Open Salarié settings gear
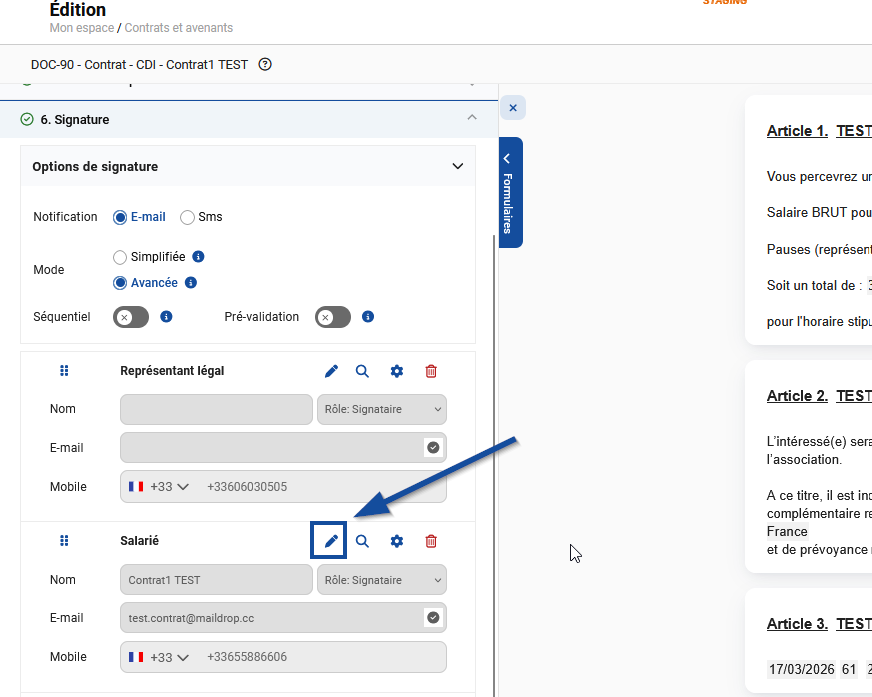Viewport: 872px width, 697px height. (x=397, y=541)
